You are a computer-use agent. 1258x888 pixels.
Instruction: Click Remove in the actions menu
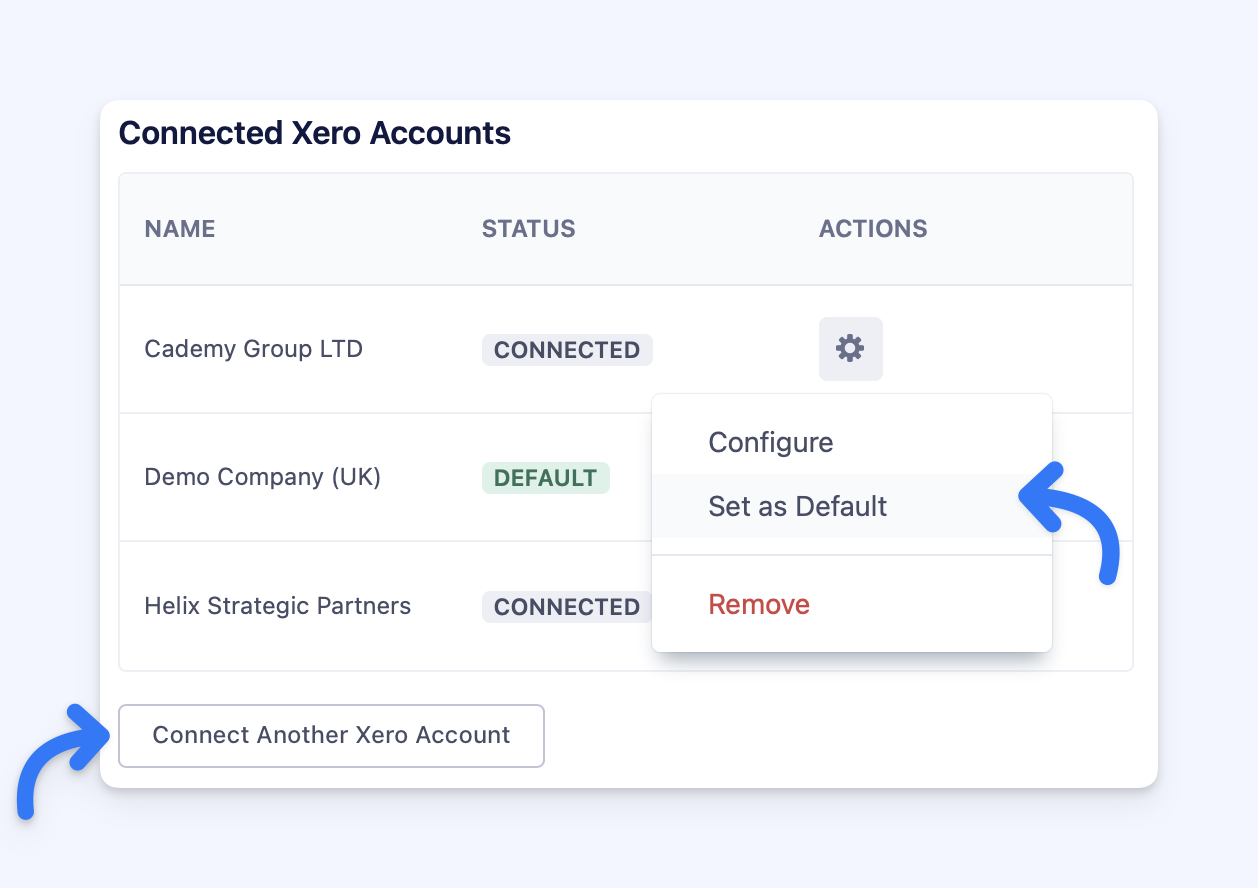click(758, 604)
